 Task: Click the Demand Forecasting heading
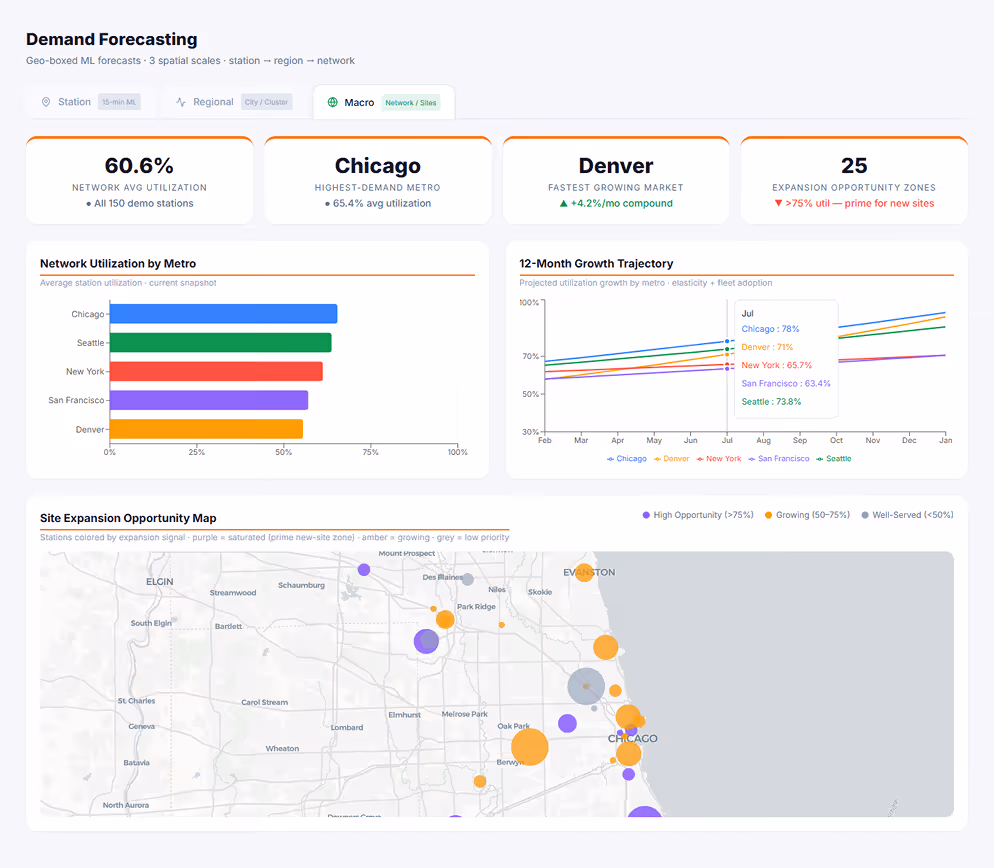coord(112,39)
